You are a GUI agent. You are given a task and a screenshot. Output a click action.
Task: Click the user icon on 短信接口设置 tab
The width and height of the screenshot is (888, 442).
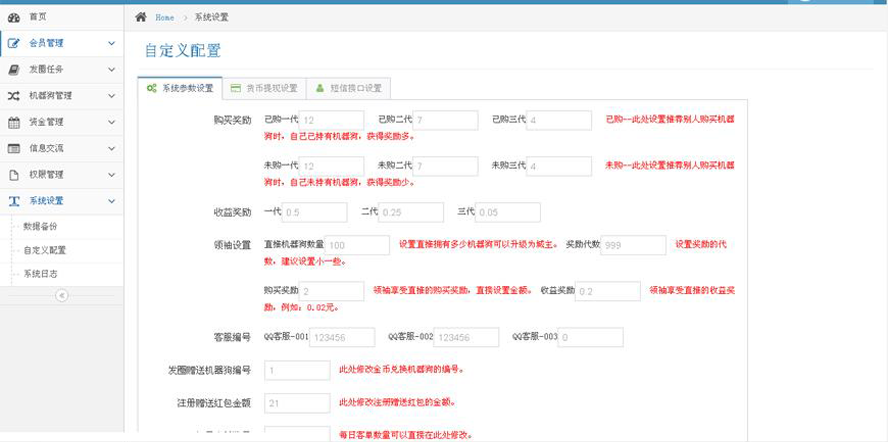(320, 88)
